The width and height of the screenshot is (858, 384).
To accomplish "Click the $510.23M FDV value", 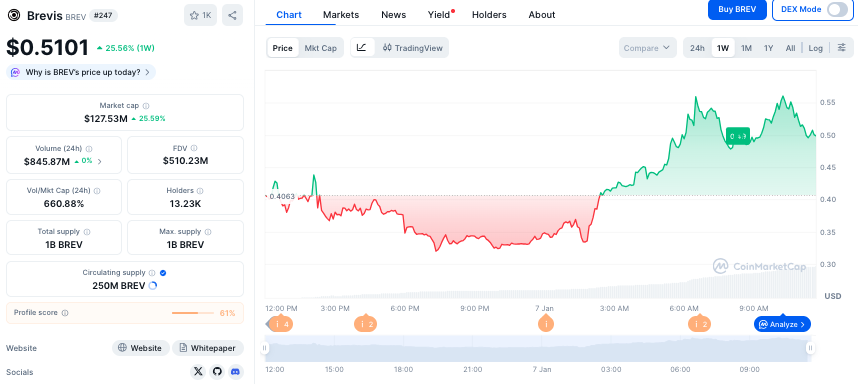I will [185, 161].
